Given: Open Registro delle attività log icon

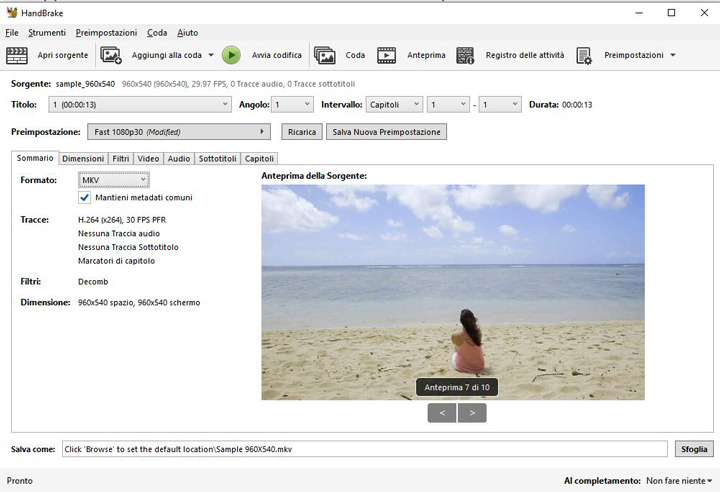Looking at the screenshot, I should tap(465, 55).
